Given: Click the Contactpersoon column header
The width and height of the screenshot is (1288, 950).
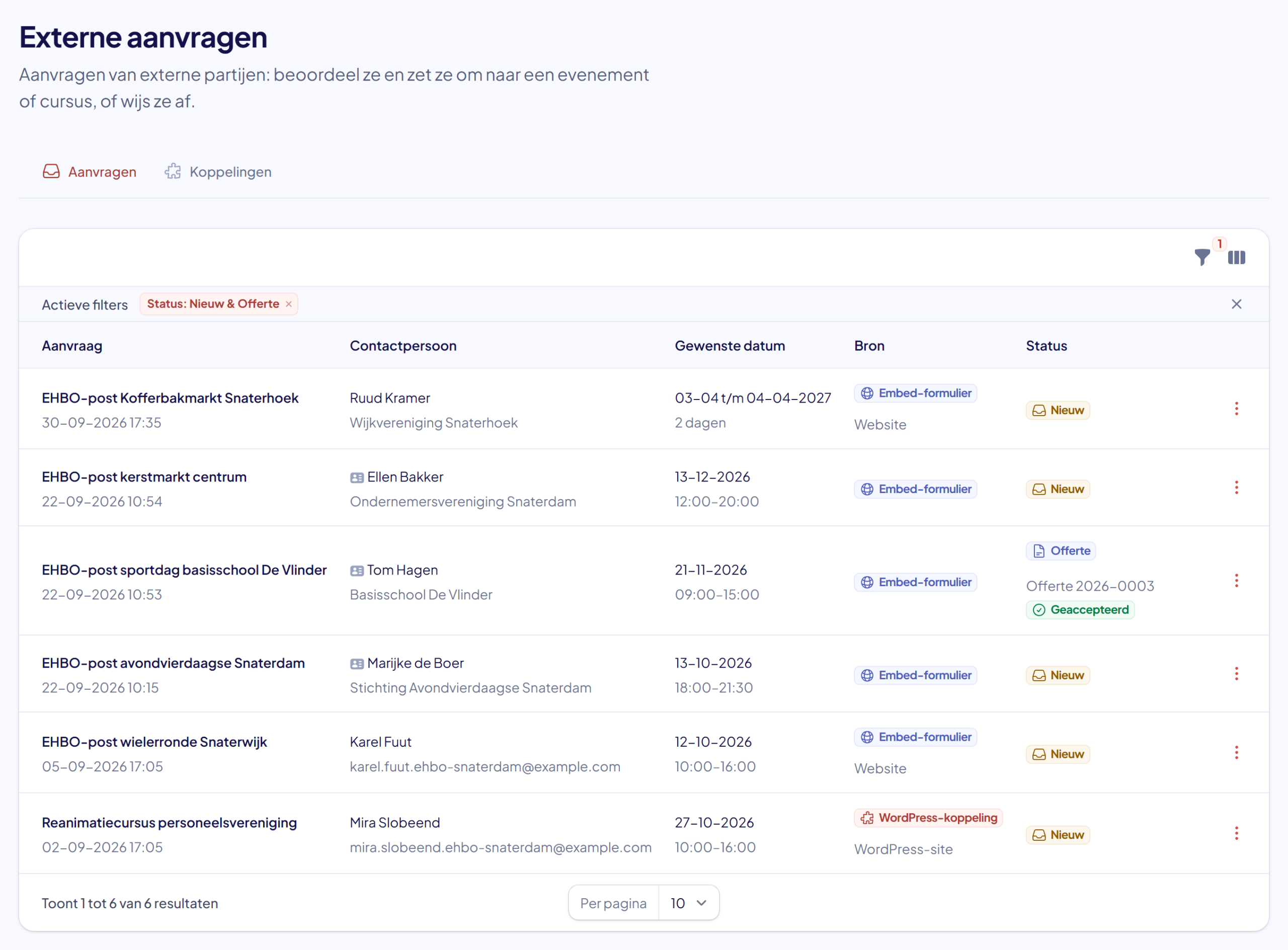Looking at the screenshot, I should coord(403,346).
